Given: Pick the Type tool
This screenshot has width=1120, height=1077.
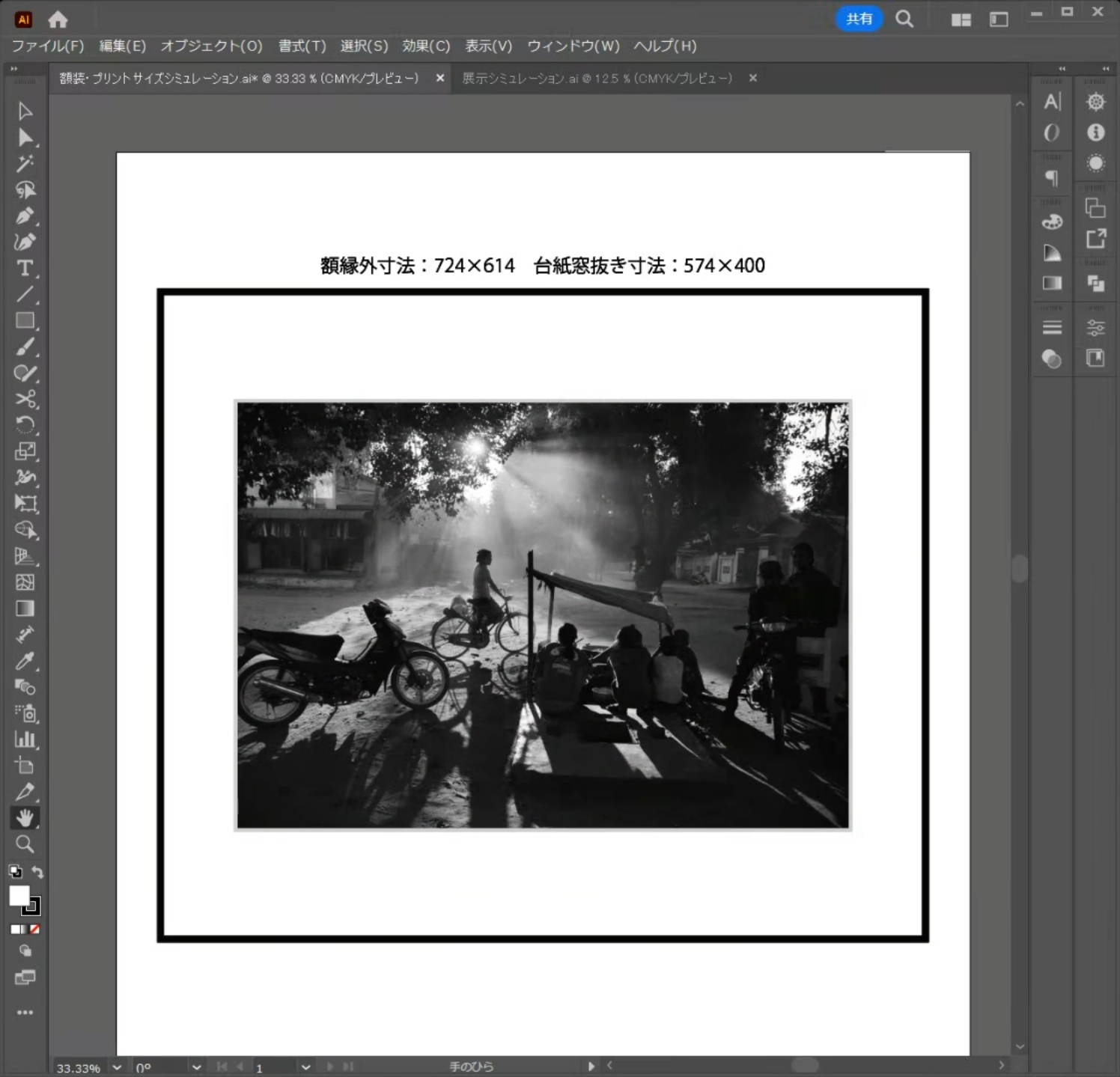Looking at the screenshot, I should coord(25,268).
